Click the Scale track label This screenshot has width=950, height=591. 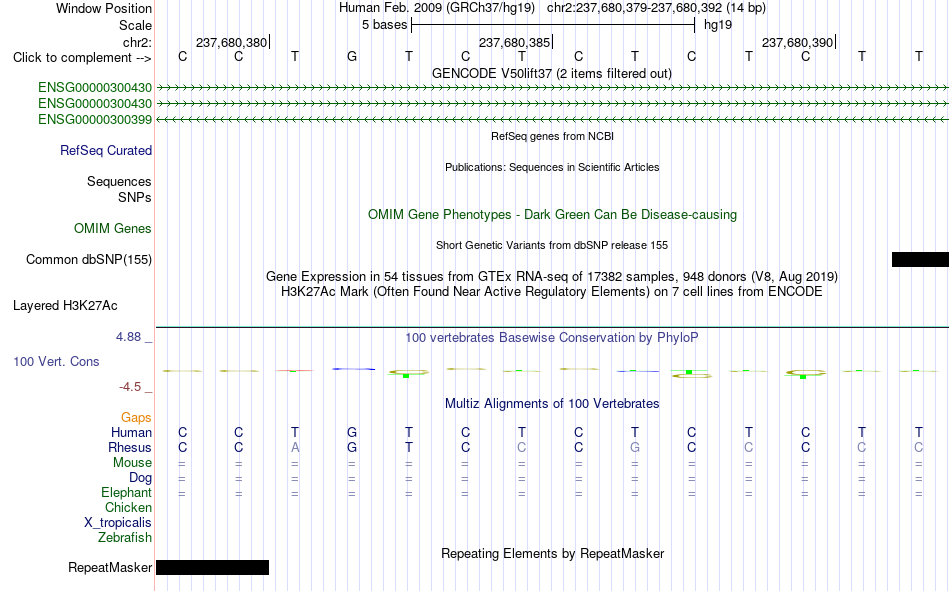pos(135,25)
